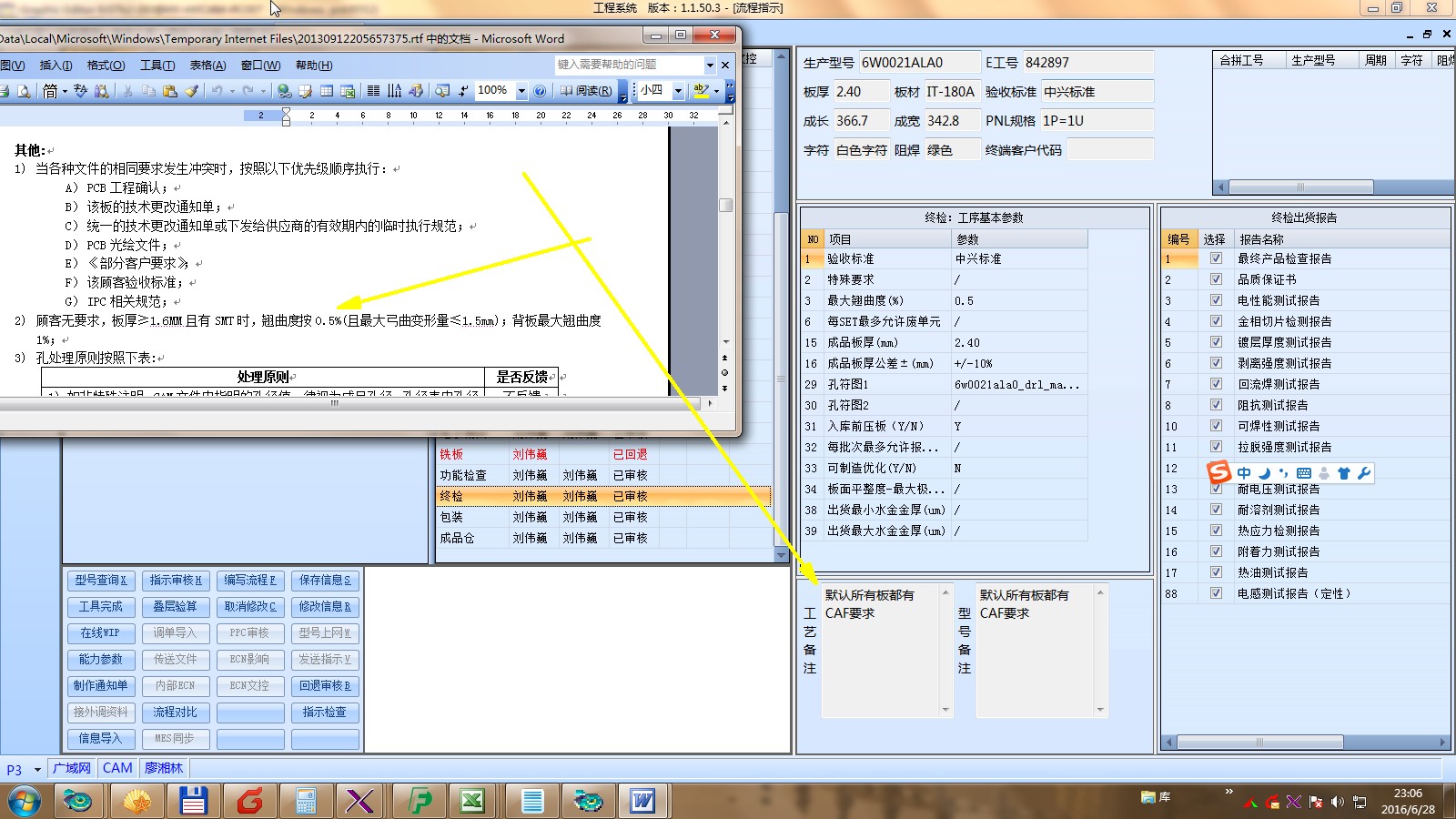Toggle Chinese/English mode 中 on IME bar
Screen dimensions: 1456x819
(x=1244, y=473)
